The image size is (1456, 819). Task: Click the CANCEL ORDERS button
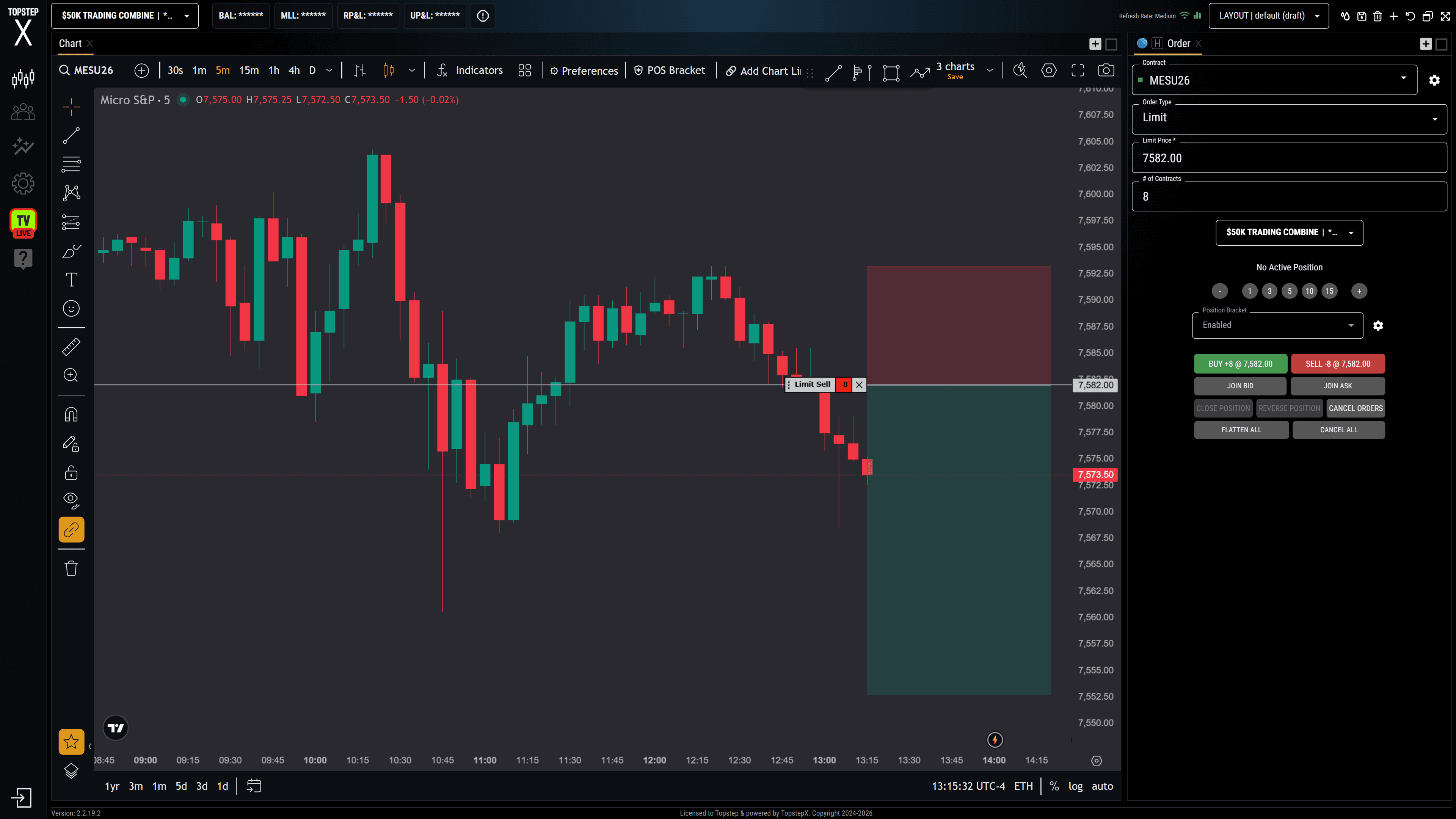click(x=1356, y=408)
